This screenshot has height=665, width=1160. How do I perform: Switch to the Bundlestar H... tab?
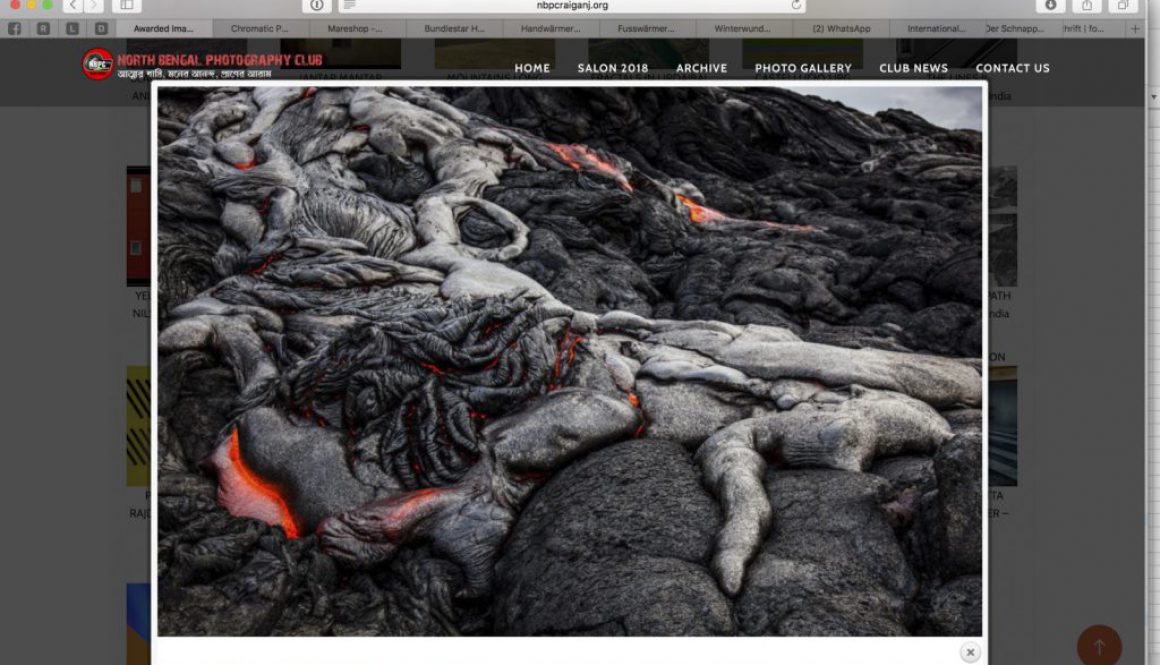454,29
